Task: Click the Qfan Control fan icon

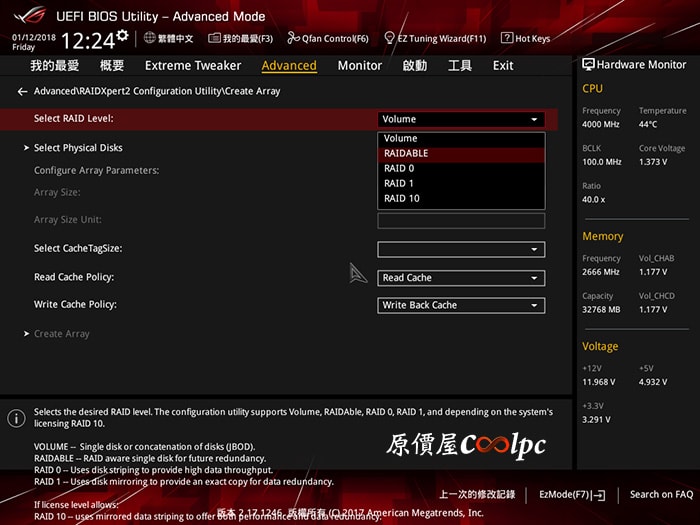Action: (x=293, y=38)
